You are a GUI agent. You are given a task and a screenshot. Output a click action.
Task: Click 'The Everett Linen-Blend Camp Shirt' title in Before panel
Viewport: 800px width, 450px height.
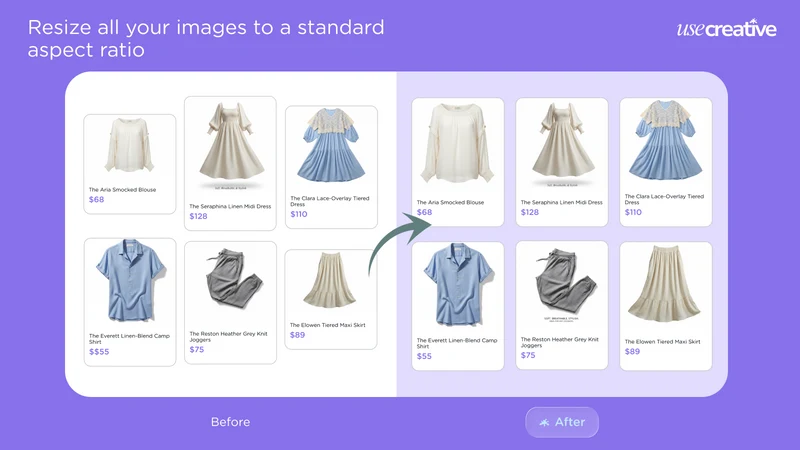click(129, 339)
